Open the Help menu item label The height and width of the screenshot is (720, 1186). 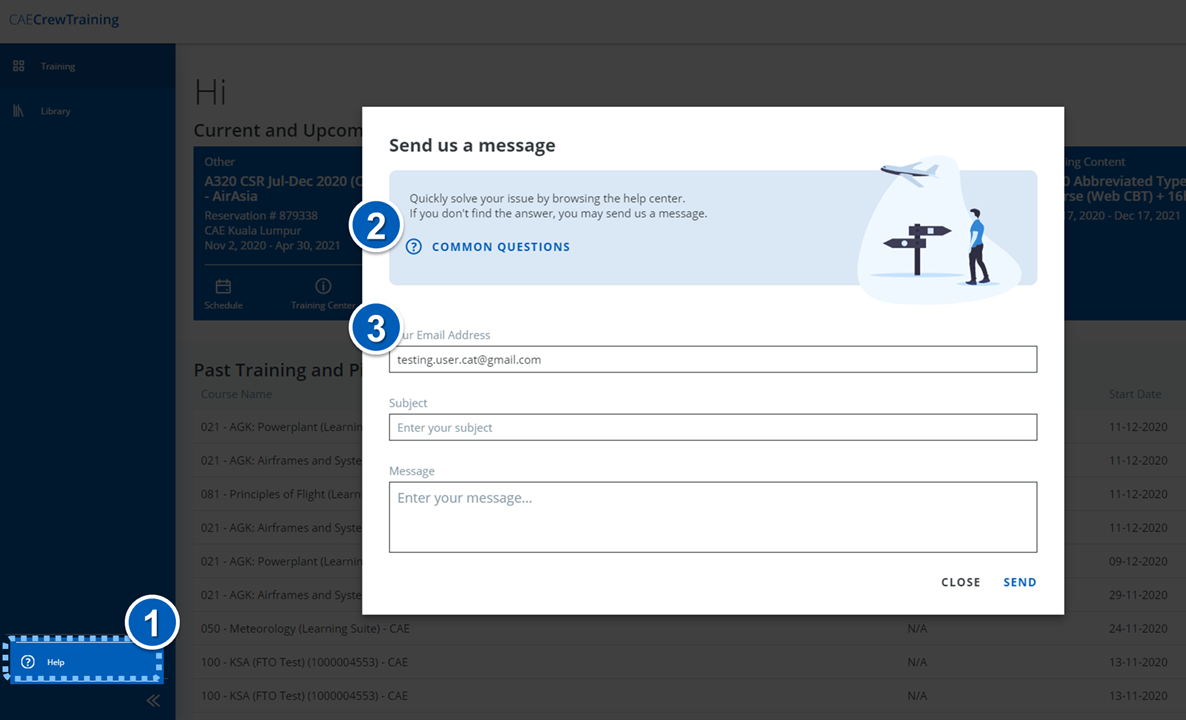click(x=56, y=662)
